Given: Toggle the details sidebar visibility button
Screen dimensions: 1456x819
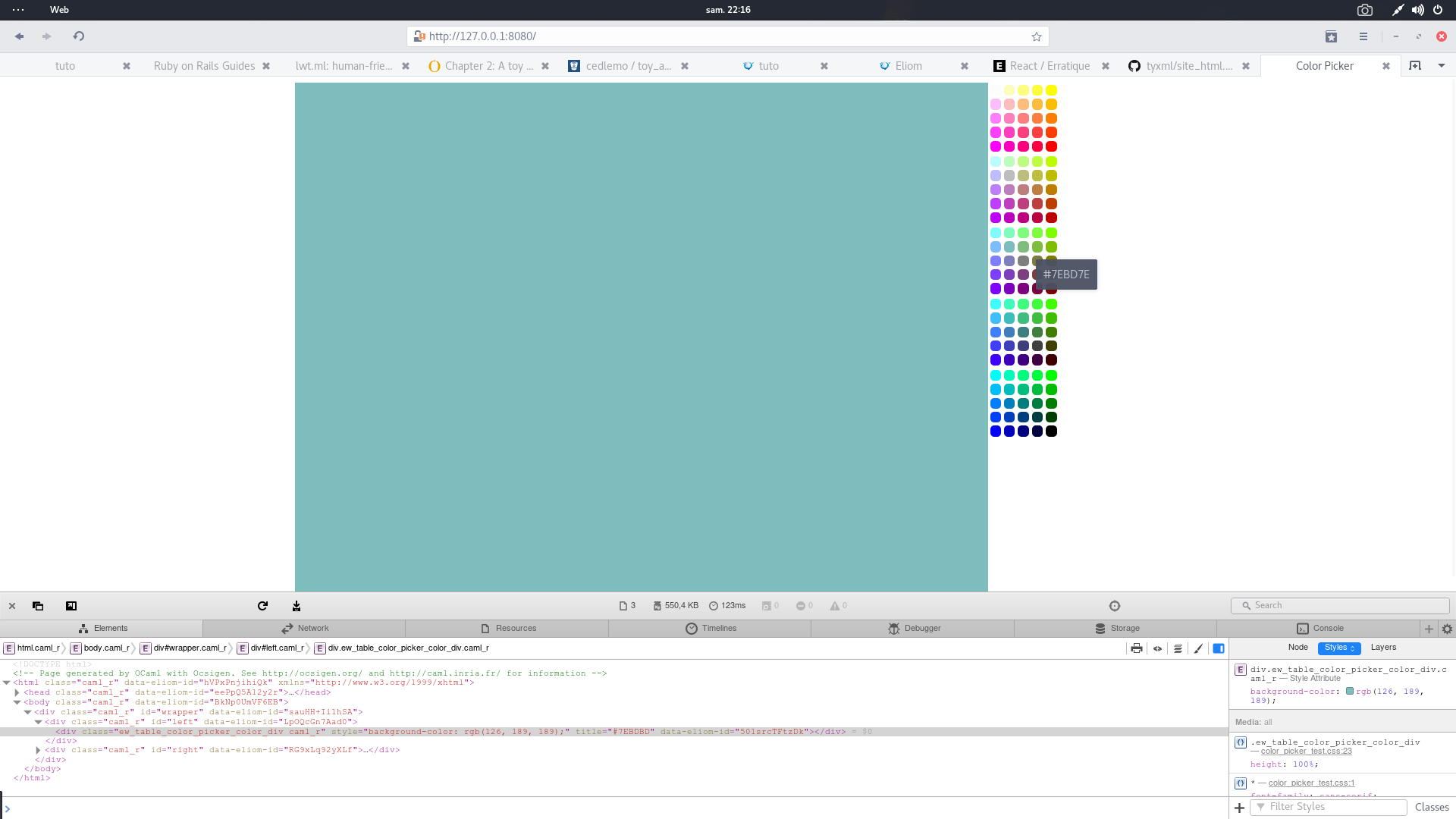Looking at the screenshot, I should tap(1219, 648).
